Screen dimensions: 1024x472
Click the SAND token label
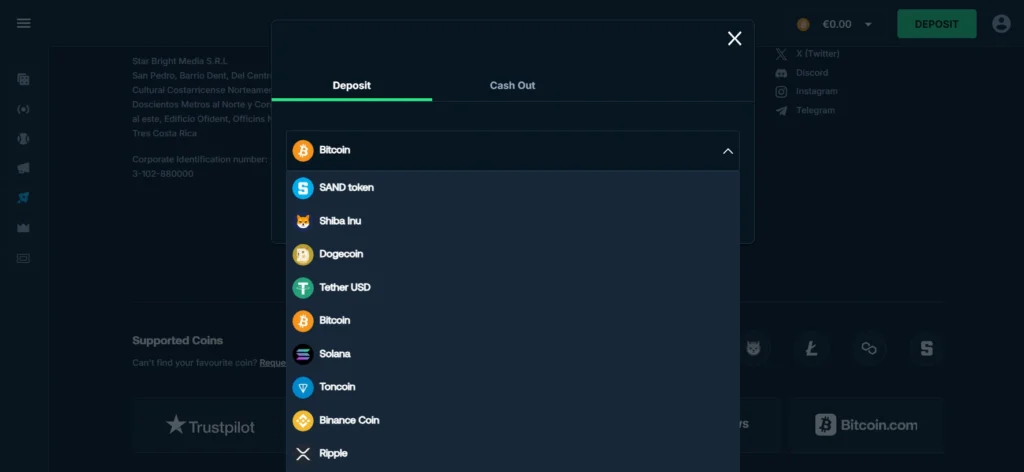(346, 187)
